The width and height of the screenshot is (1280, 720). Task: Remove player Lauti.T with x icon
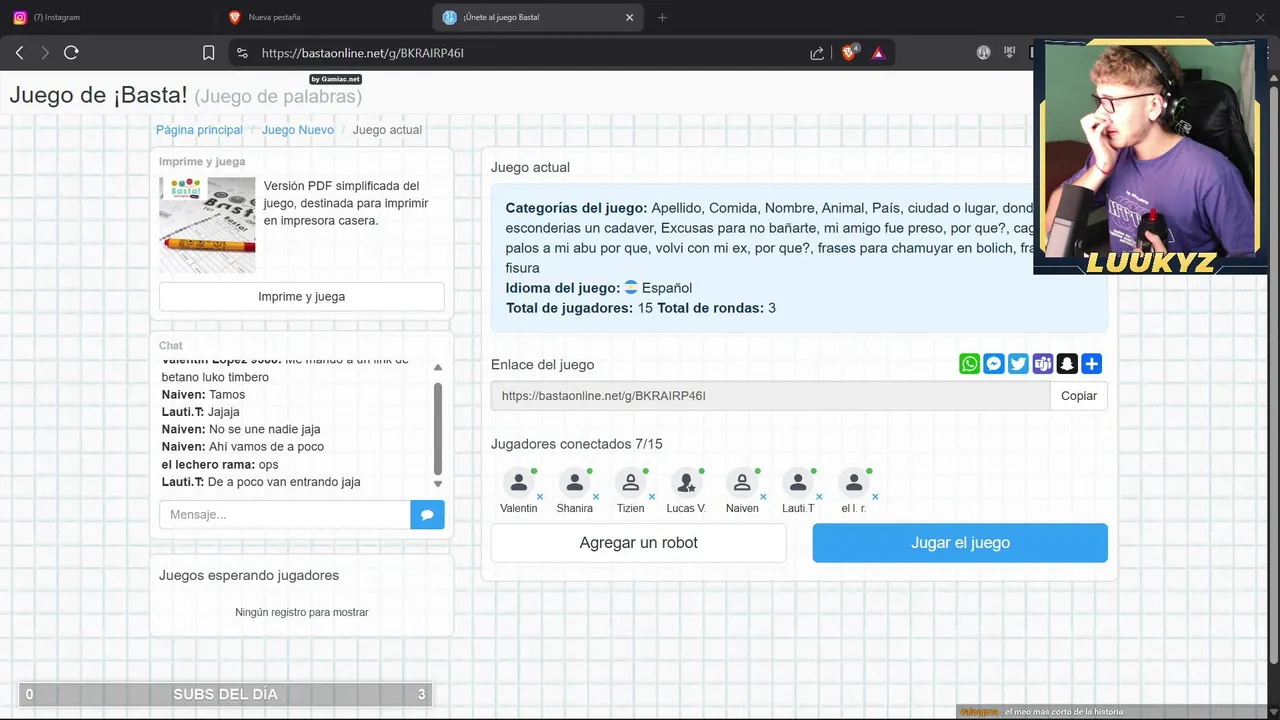819,496
